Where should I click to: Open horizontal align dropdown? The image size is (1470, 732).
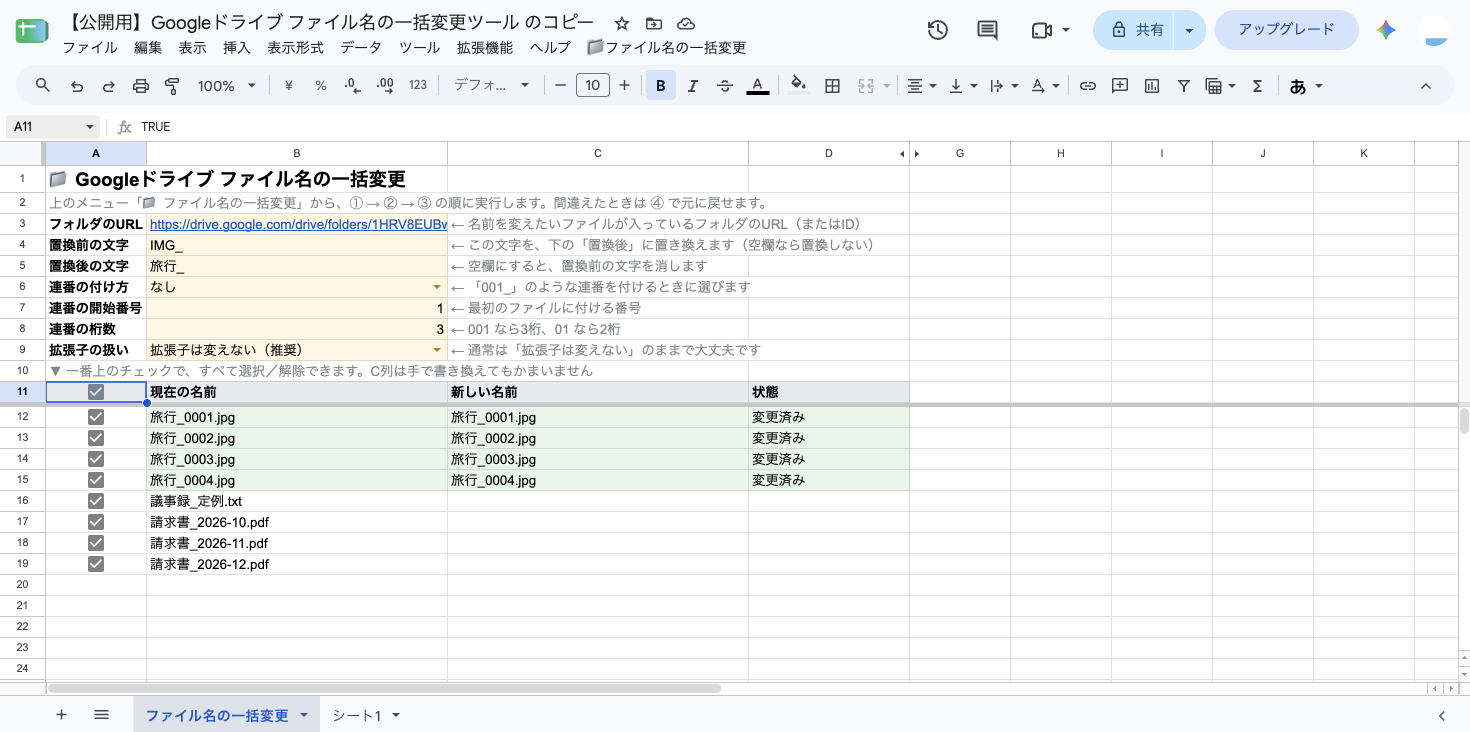(921, 86)
